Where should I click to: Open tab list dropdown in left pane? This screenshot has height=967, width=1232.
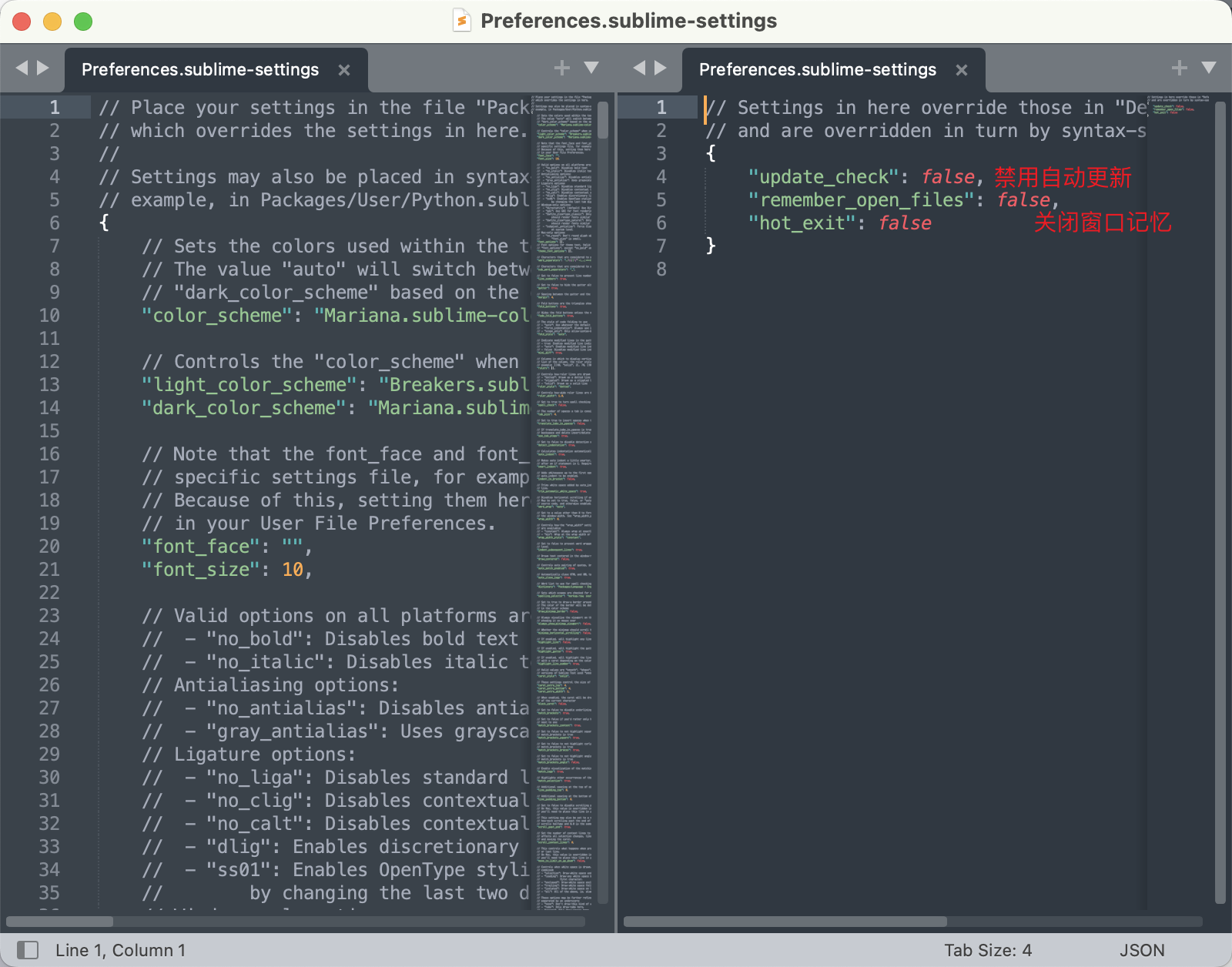pyautogui.click(x=591, y=68)
